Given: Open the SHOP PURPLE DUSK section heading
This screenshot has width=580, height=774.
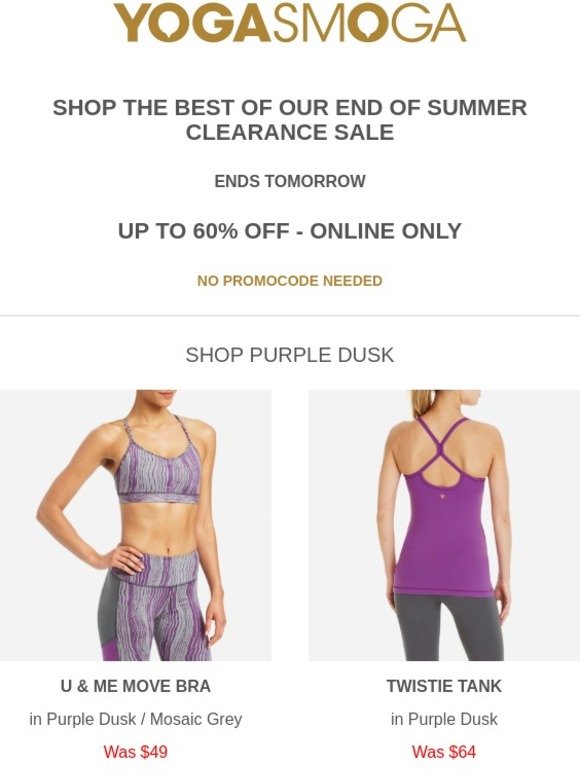Looking at the screenshot, I should pyautogui.click(x=290, y=355).
